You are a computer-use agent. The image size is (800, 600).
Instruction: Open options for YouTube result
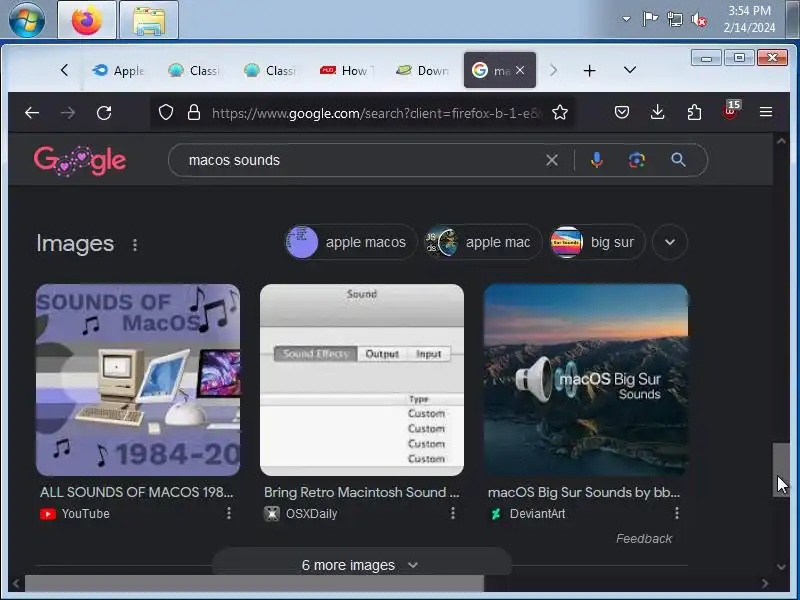click(x=229, y=513)
